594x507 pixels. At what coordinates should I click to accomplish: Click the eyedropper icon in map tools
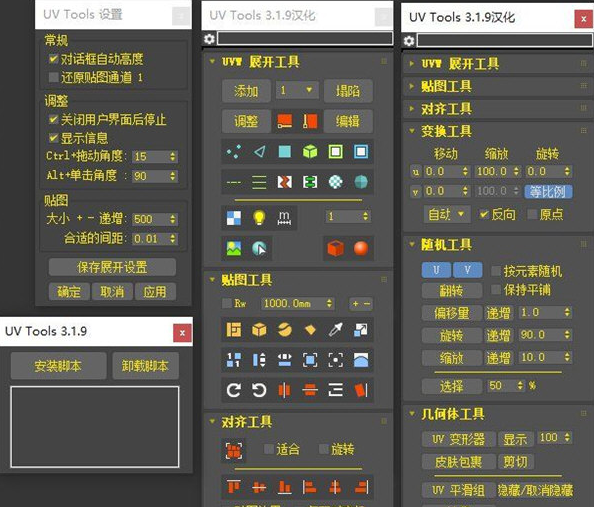[x=335, y=330]
